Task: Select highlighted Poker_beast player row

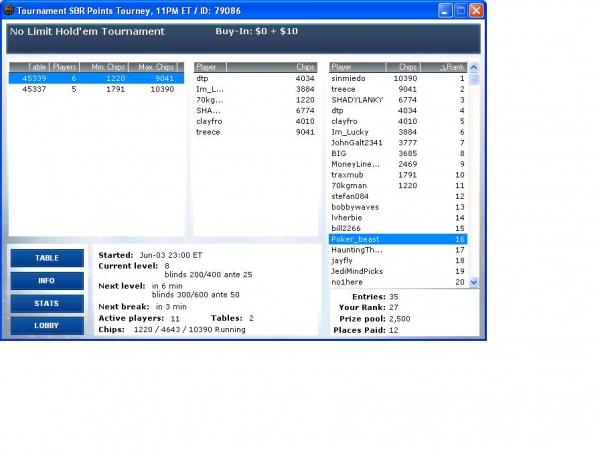Action: pyautogui.click(x=397, y=239)
